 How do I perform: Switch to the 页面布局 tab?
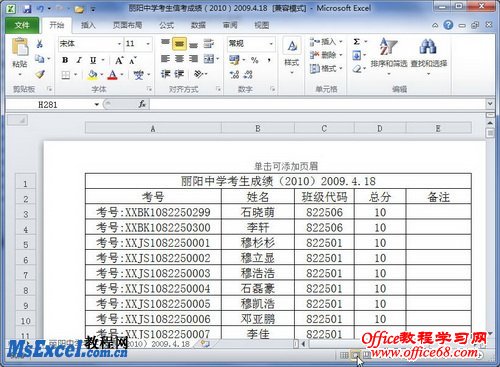[127, 25]
